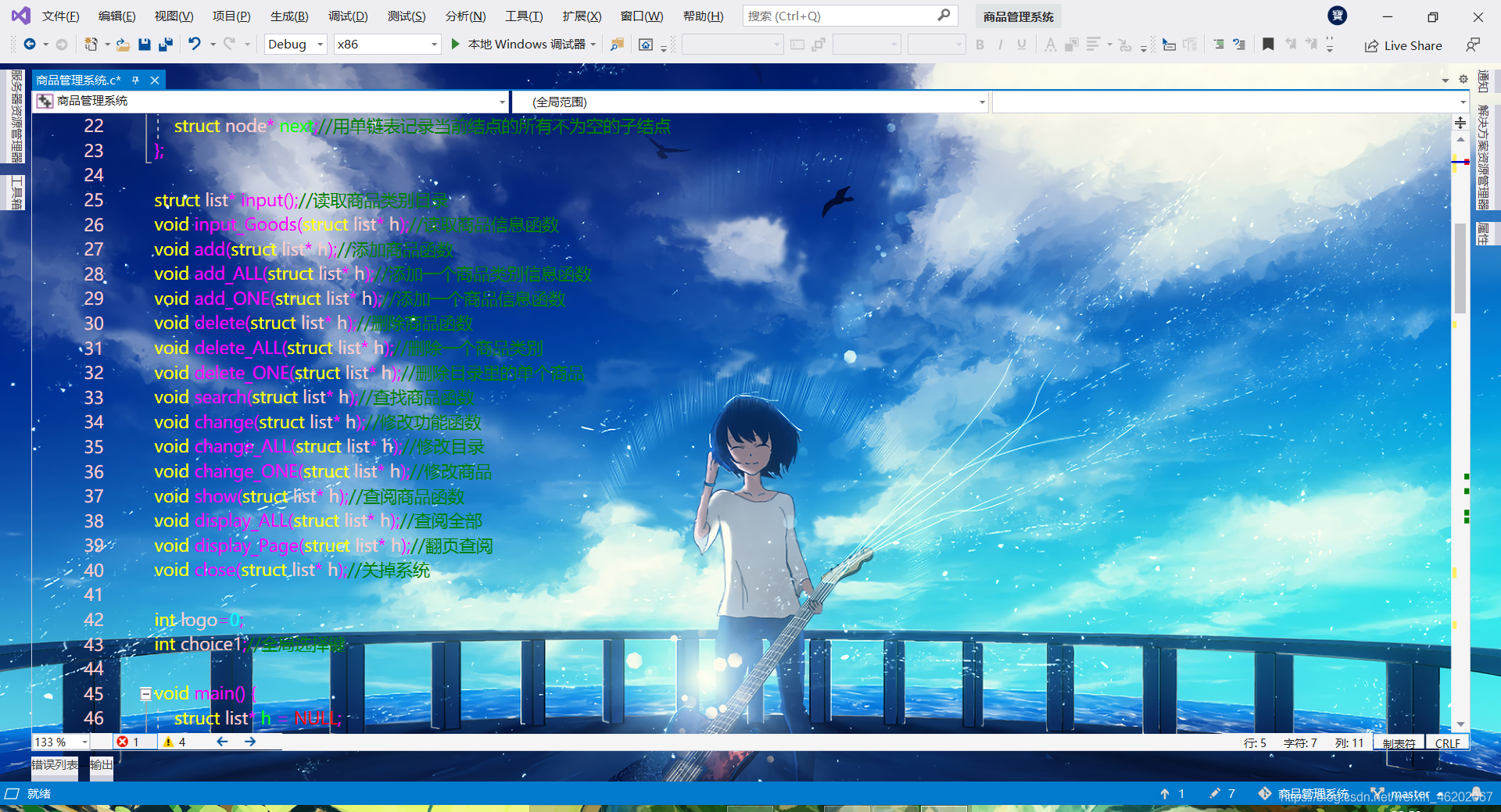Open the 工具箱 side panel tab

coord(16,192)
